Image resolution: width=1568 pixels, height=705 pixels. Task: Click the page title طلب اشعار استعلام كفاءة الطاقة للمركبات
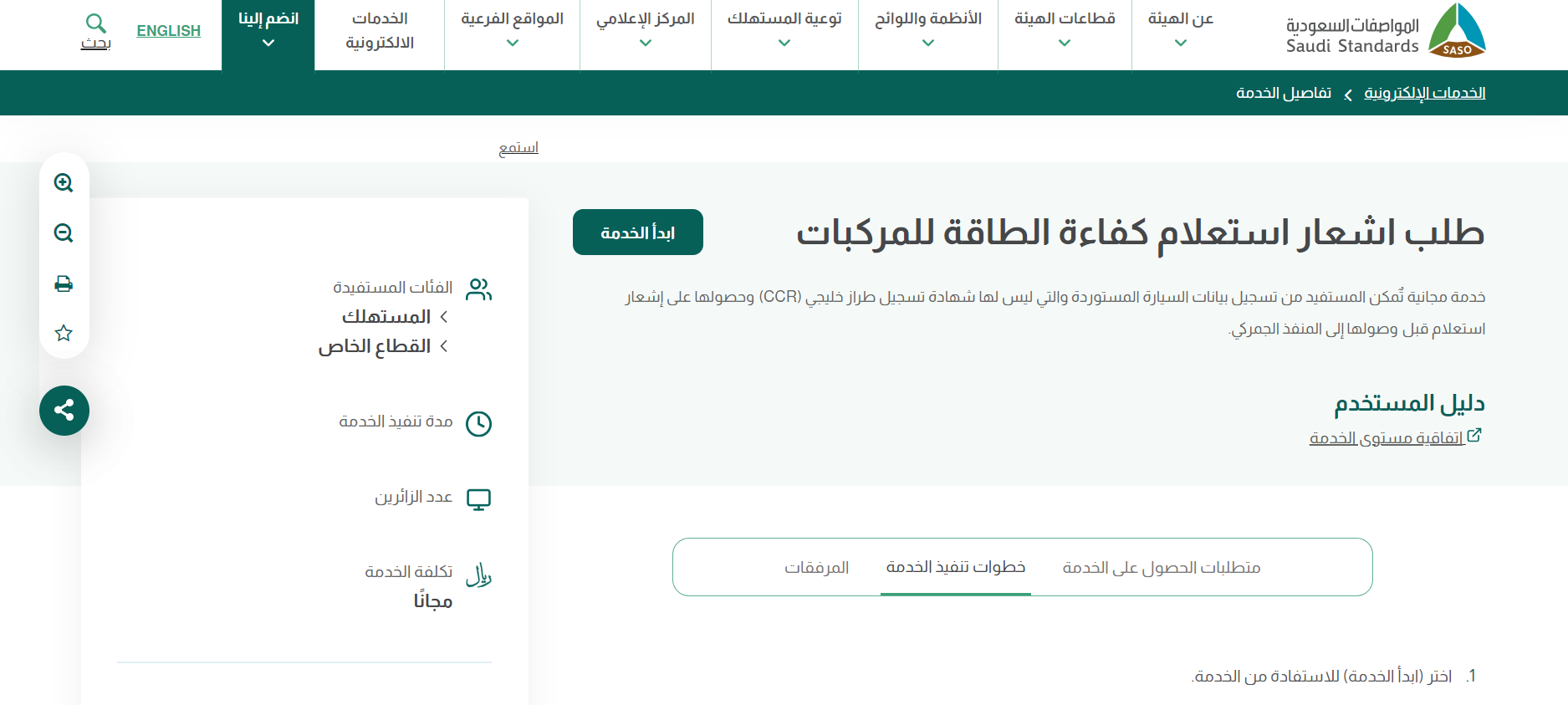coord(1141,232)
